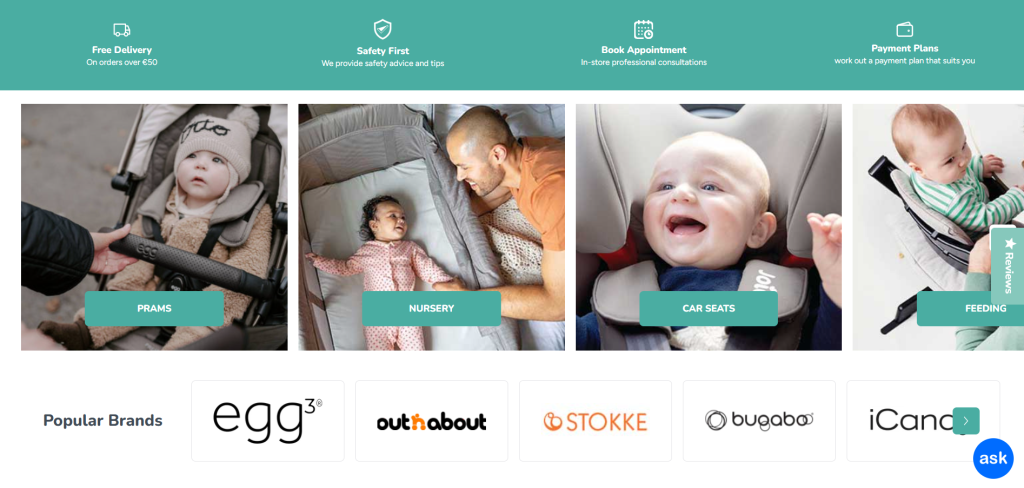Open the NURSERY category

tap(431, 308)
